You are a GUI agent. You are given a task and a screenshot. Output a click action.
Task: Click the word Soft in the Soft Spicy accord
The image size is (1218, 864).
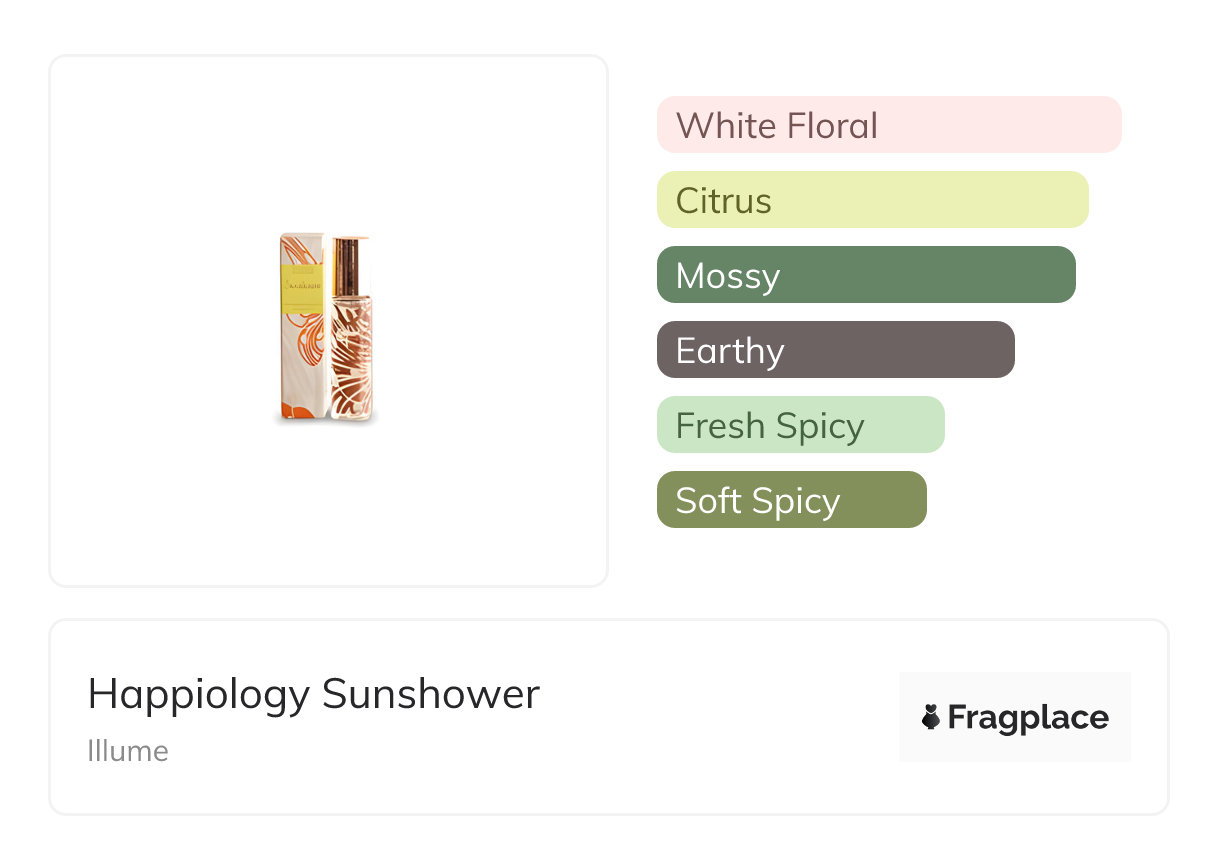pyautogui.click(x=709, y=501)
